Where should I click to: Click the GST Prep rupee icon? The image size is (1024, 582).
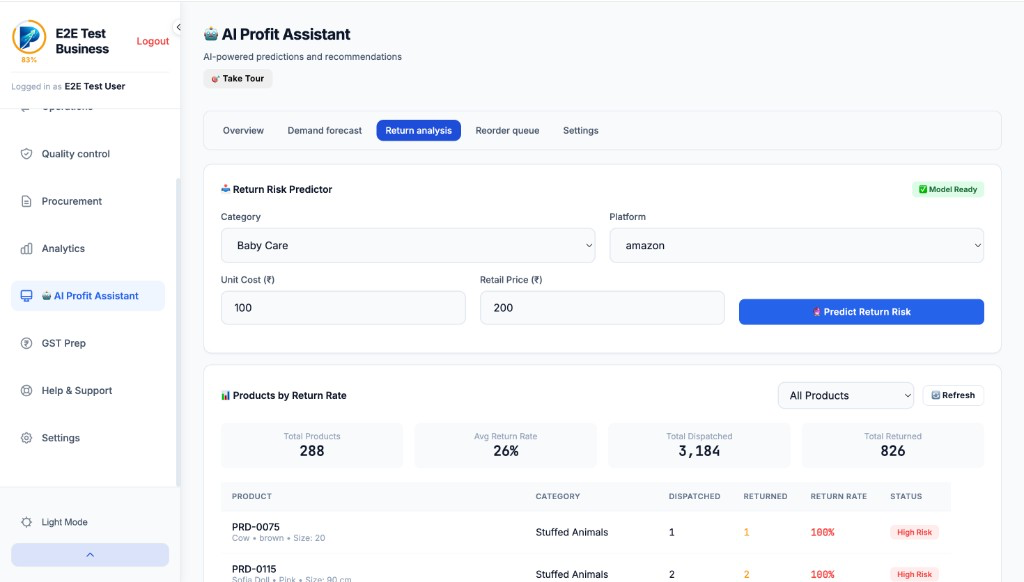point(26,343)
